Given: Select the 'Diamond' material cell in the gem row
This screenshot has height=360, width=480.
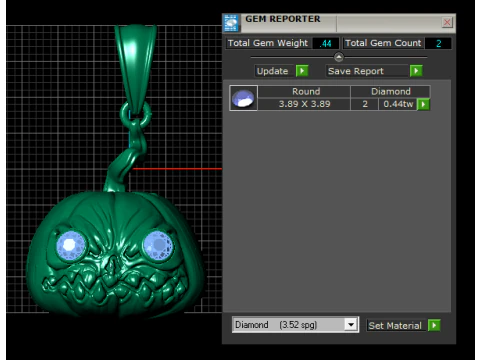Looking at the screenshot, I should tap(391, 92).
